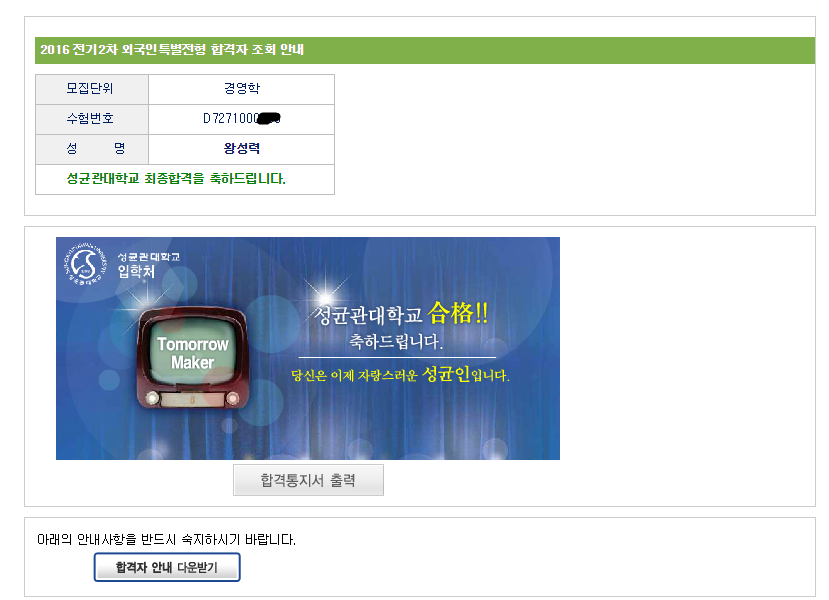Click the 수험번호 row label

(91, 118)
